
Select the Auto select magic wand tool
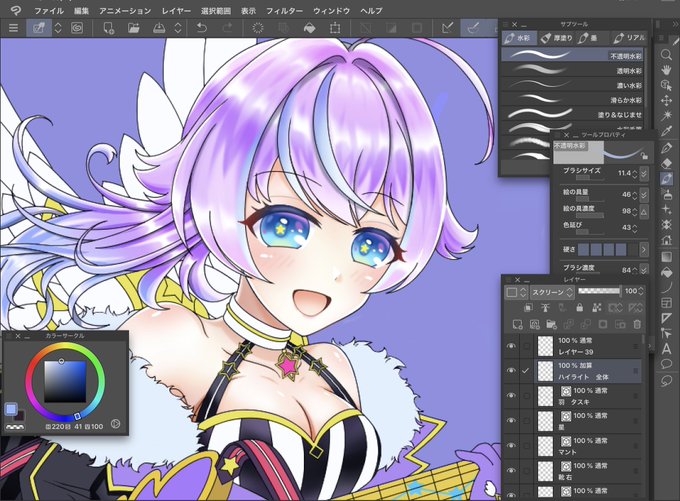pyautogui.click(x=667, y=116)
